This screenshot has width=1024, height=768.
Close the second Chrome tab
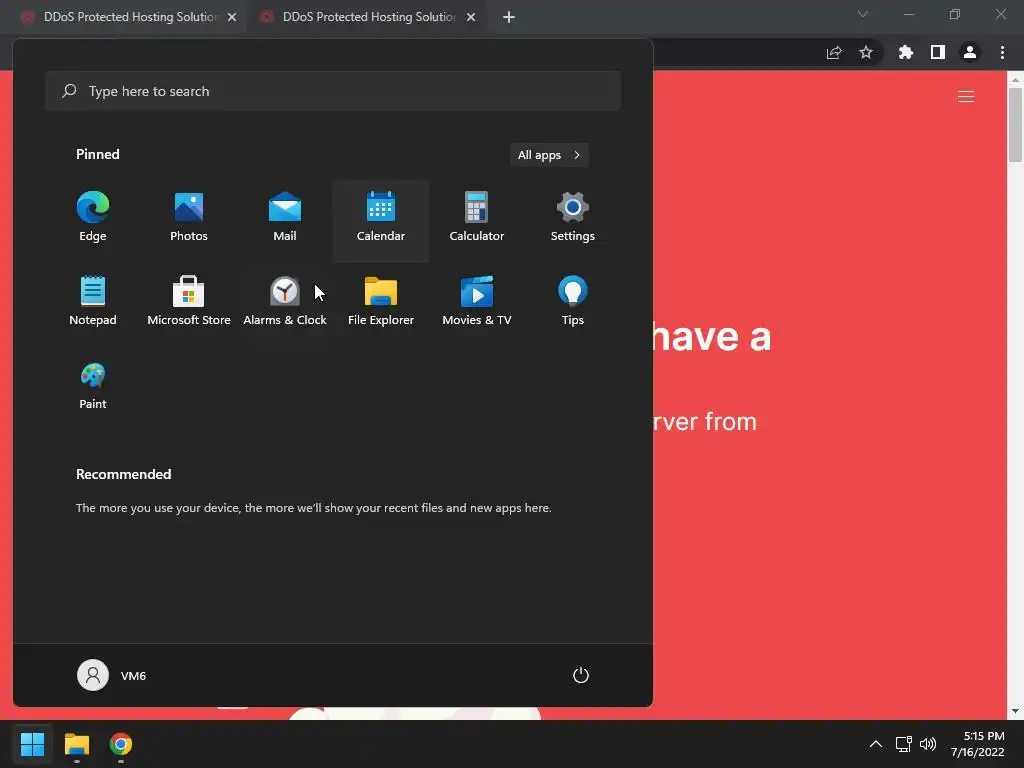[471, 17]
